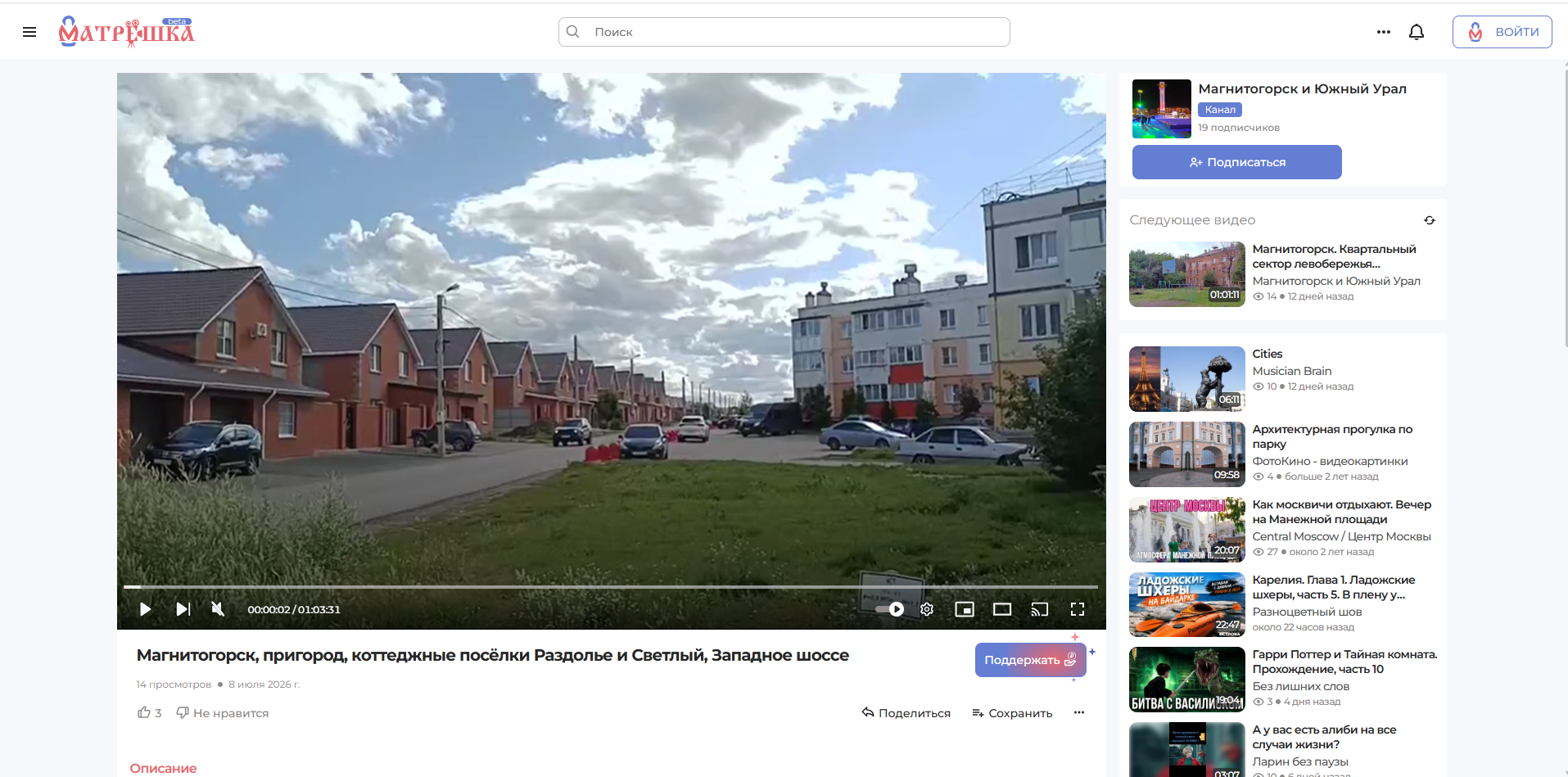Open channel name Магнитогорск и Южный Урал heading

tap(1303, 88)
